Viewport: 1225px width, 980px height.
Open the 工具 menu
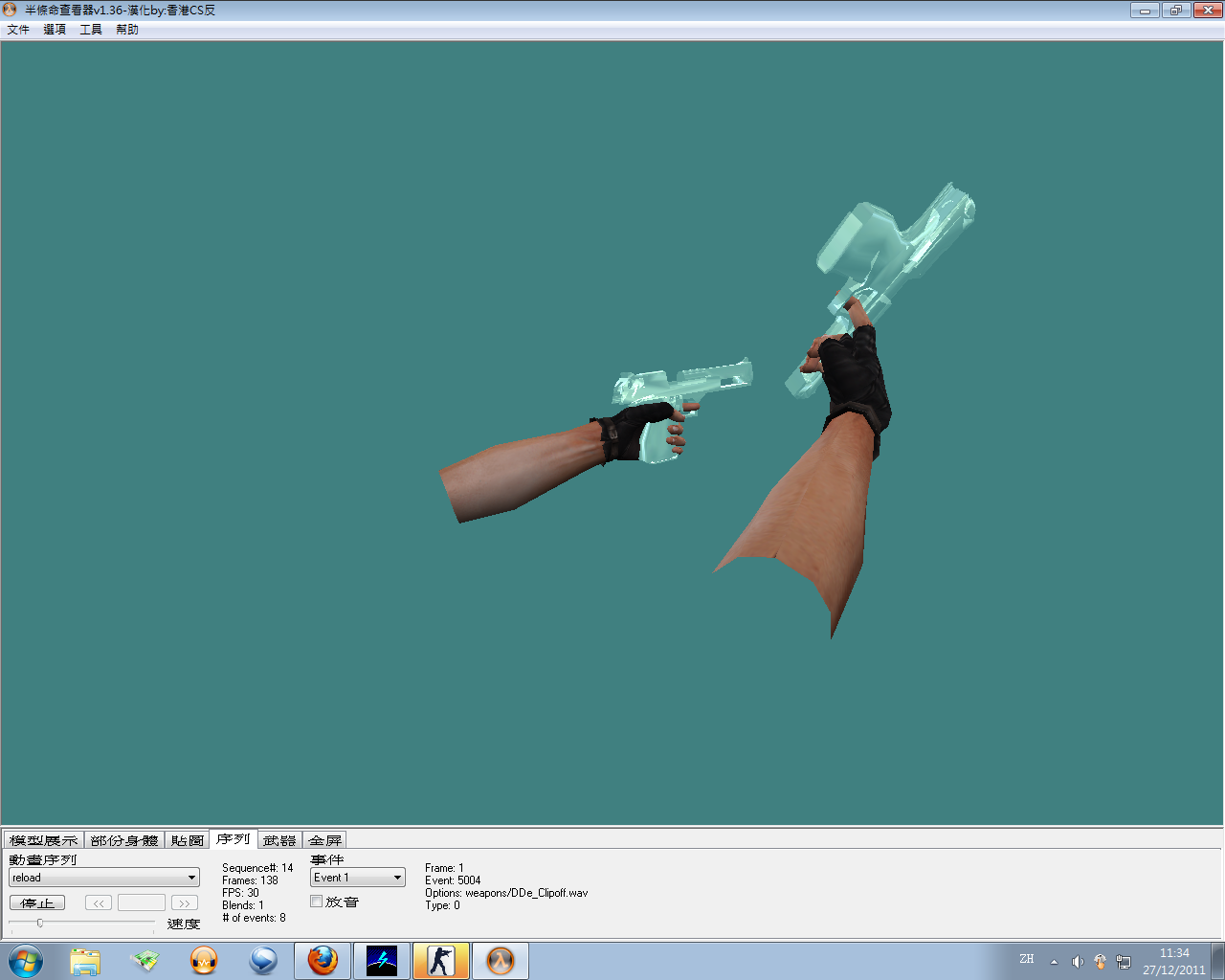click(x=91, y=30)
